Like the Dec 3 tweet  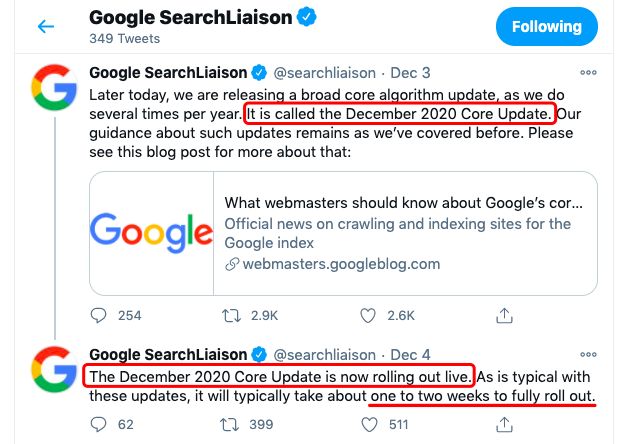[368, 316]
